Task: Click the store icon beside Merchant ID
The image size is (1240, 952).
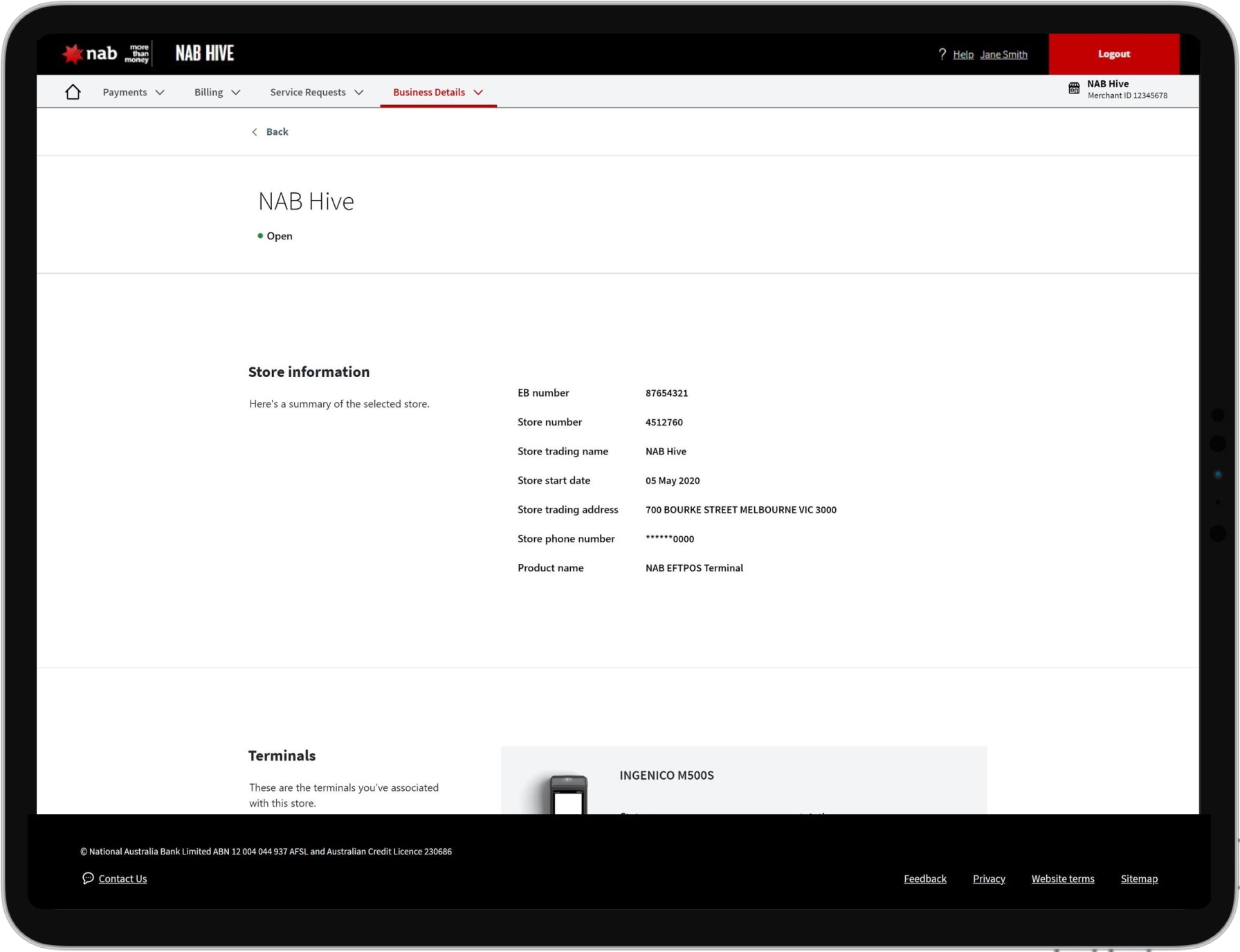Action: pos(1073,89)
